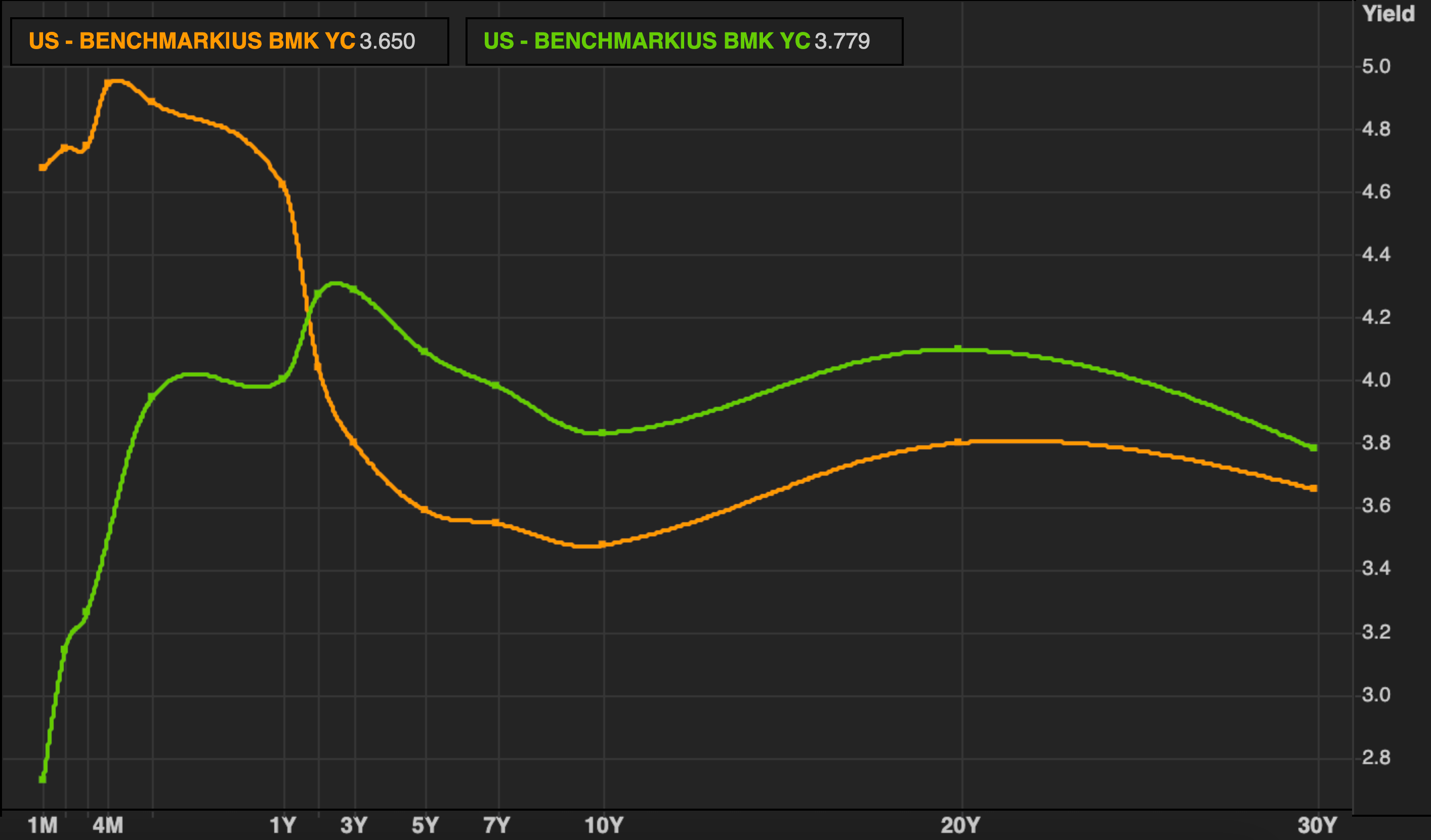
Task: Click the Yield axis title
Action: coord(1388,14)
